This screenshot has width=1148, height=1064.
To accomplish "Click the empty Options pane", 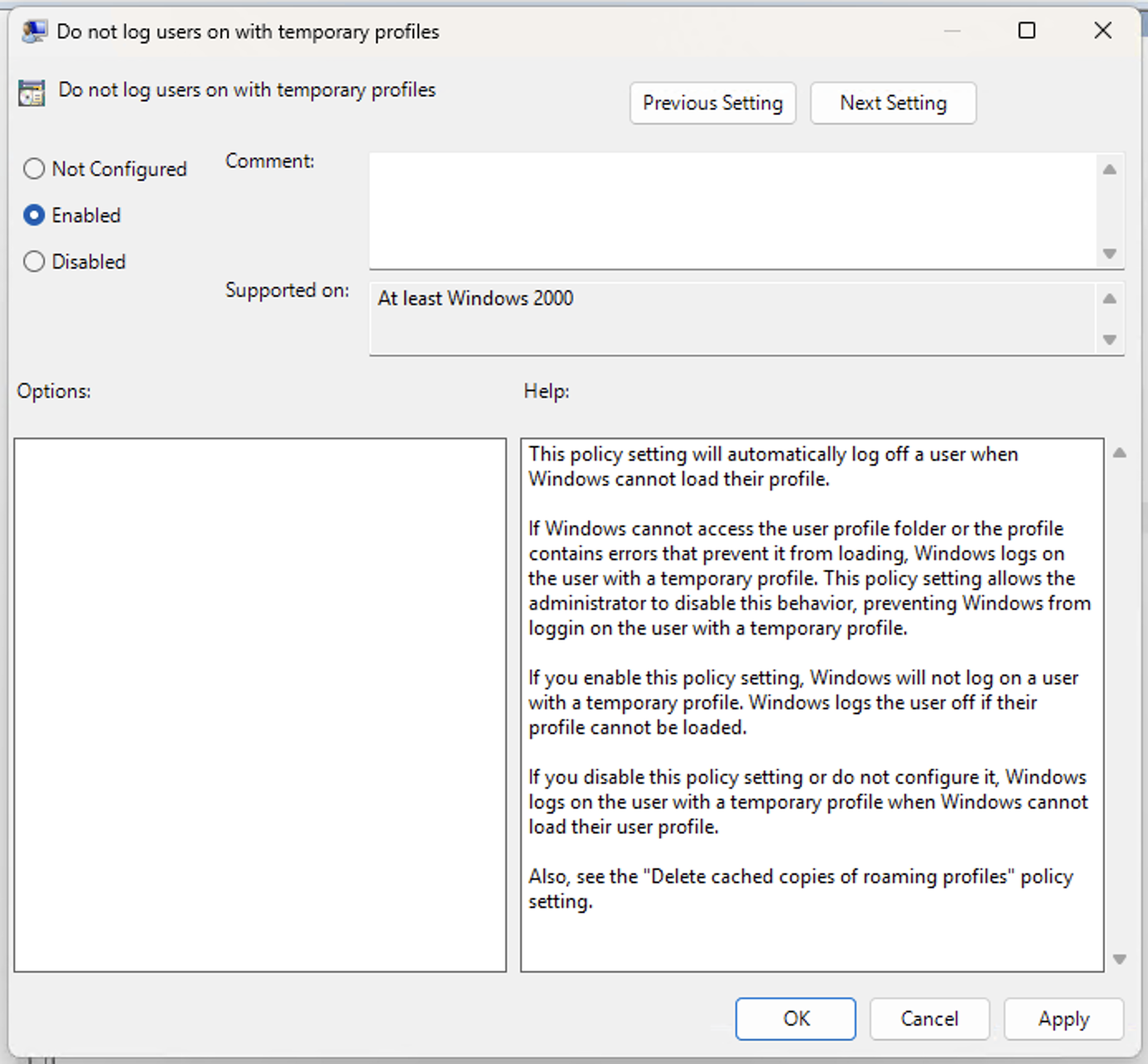I will tap(260, 705).
